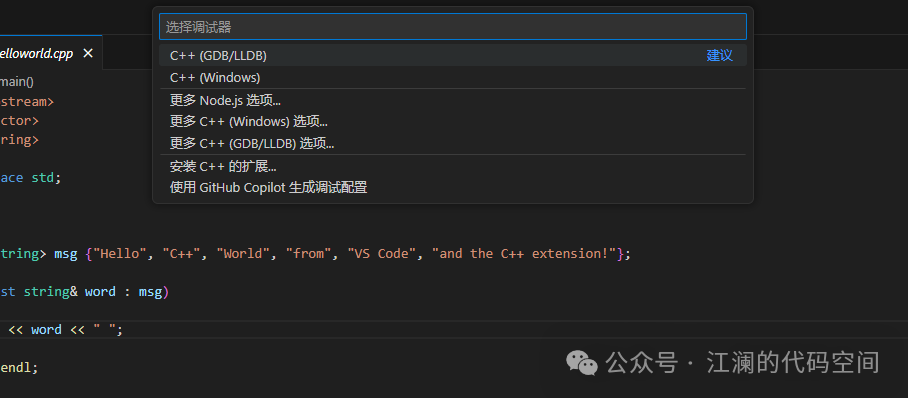This screenshot has width=908, height=398.
Task: Select C++ (Windows) debugger option
Action: [x=453, y=78]
